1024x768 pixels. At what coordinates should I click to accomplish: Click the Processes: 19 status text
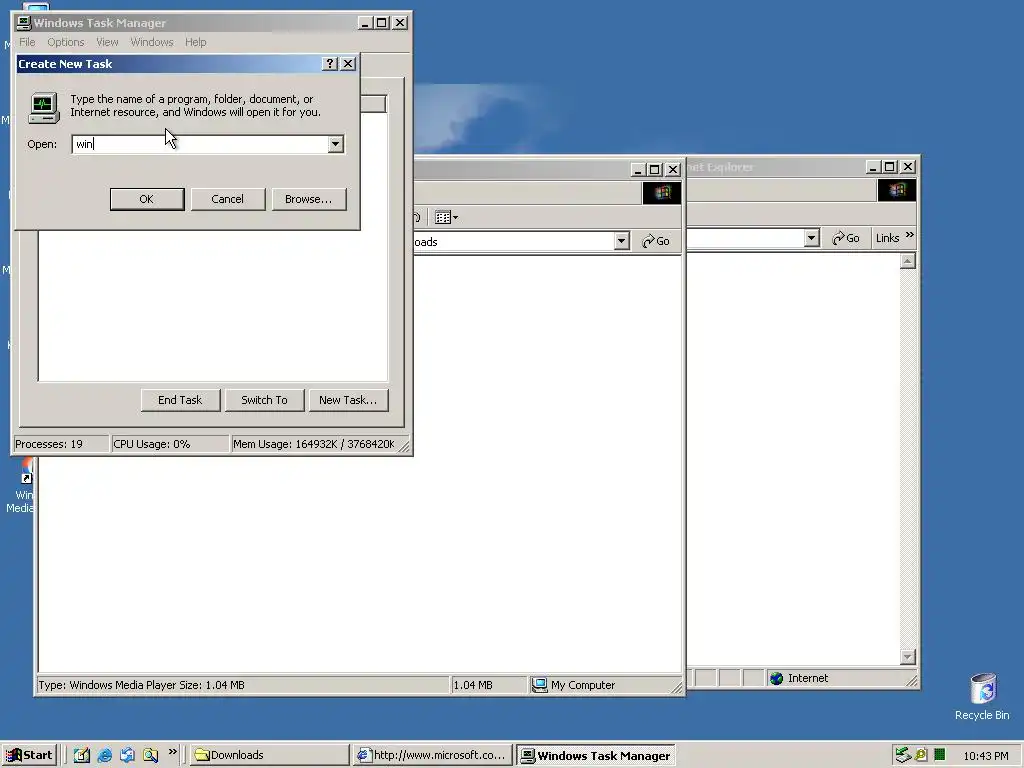(49, 444)
